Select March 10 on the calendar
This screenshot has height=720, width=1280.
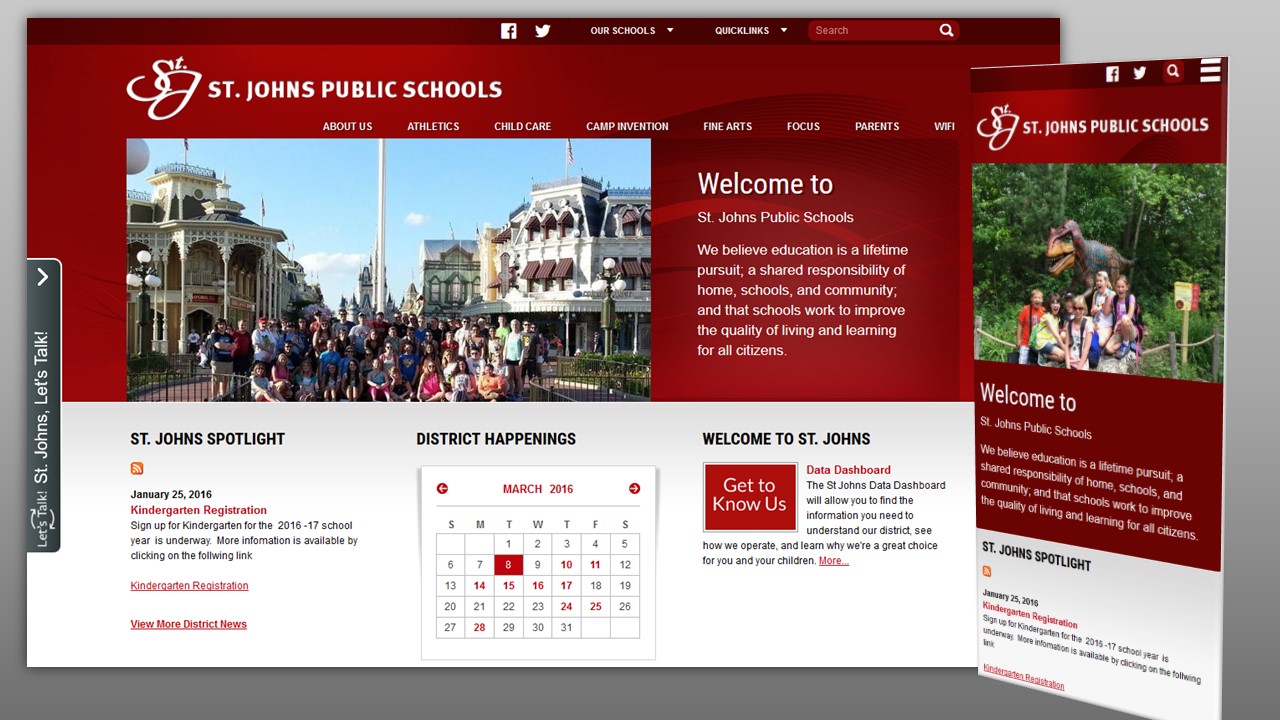tap(567, 565)
